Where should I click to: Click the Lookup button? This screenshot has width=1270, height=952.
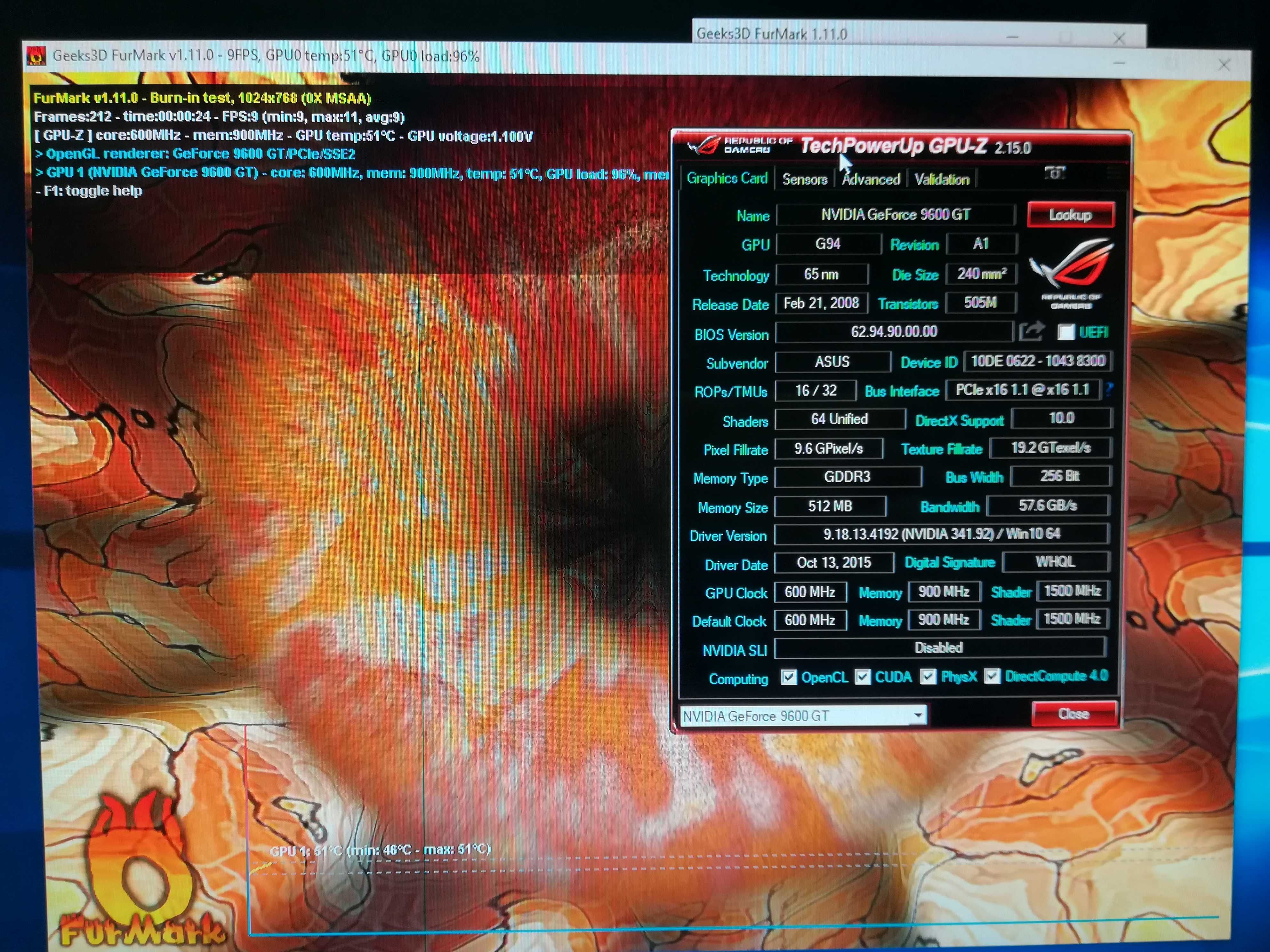pos(1071,215)
